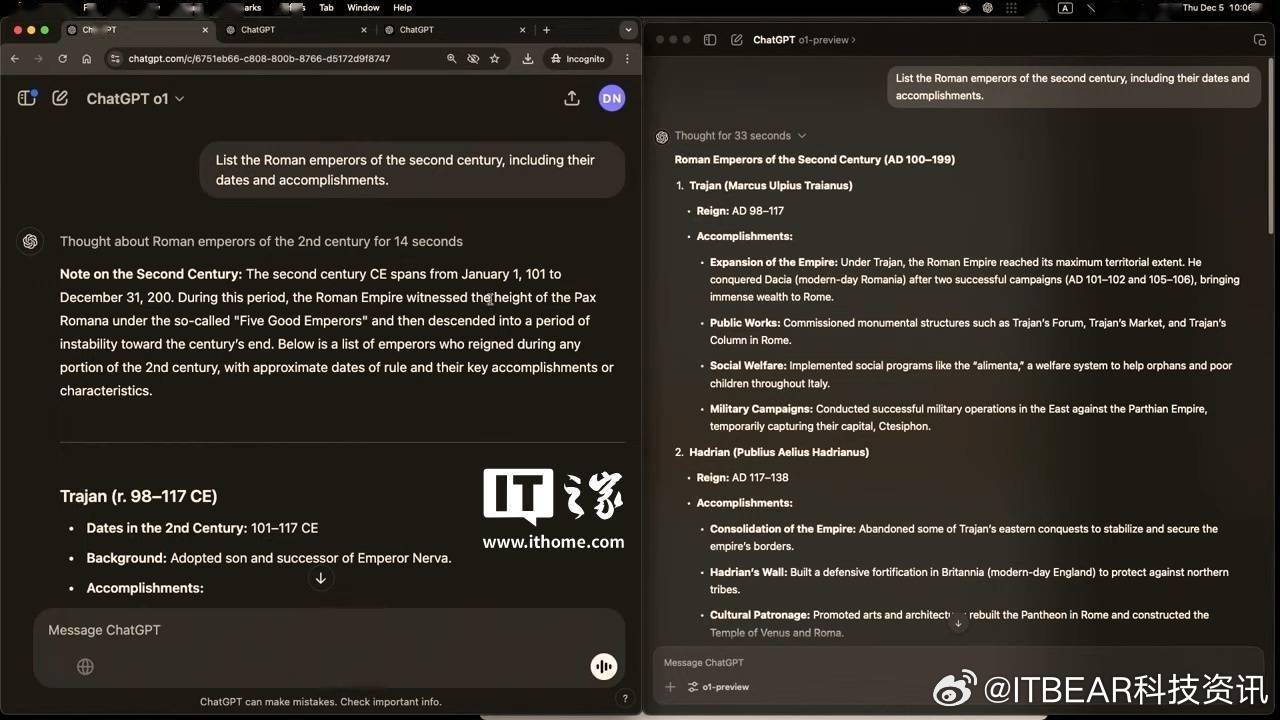Click the crossed-eye tracking protection icon

(x=473, y=59)
